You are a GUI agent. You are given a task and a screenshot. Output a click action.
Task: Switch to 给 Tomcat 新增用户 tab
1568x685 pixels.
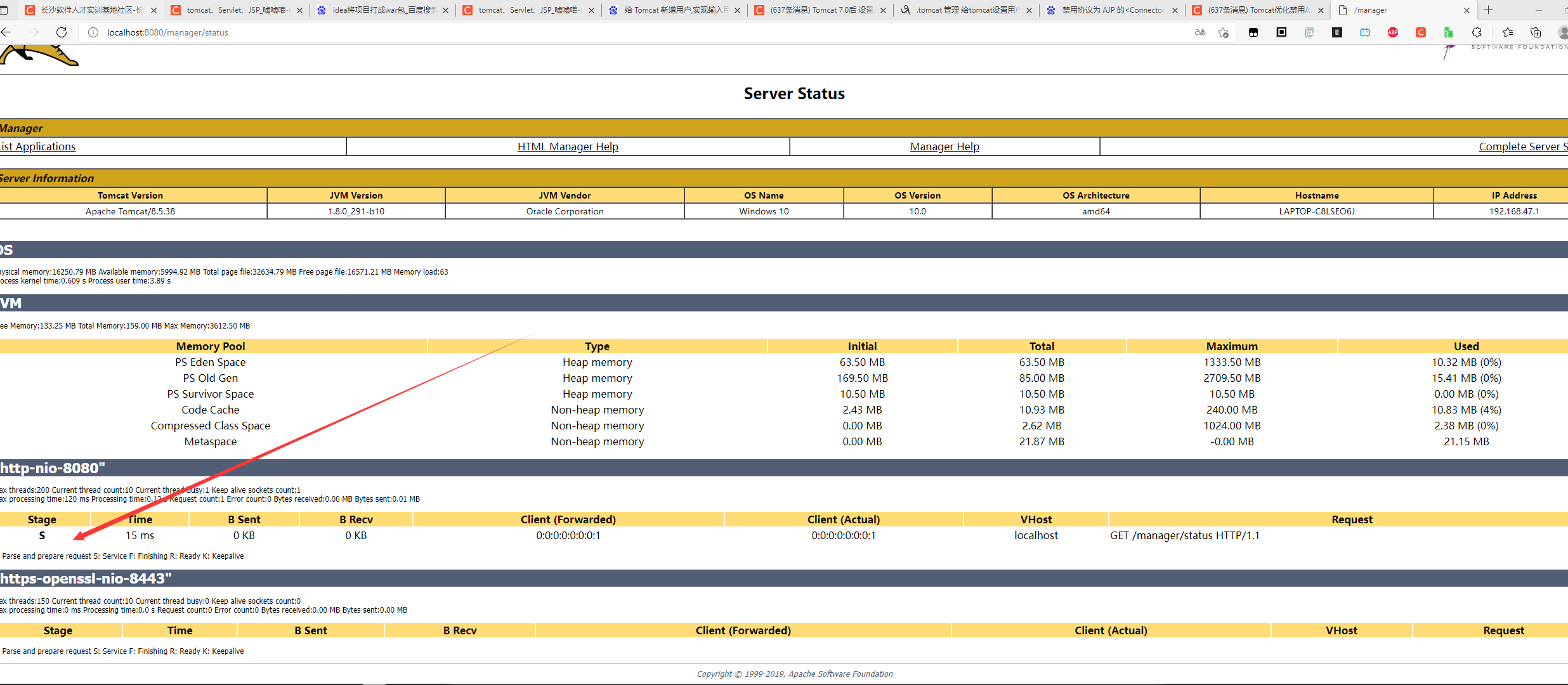coord(674,10)
